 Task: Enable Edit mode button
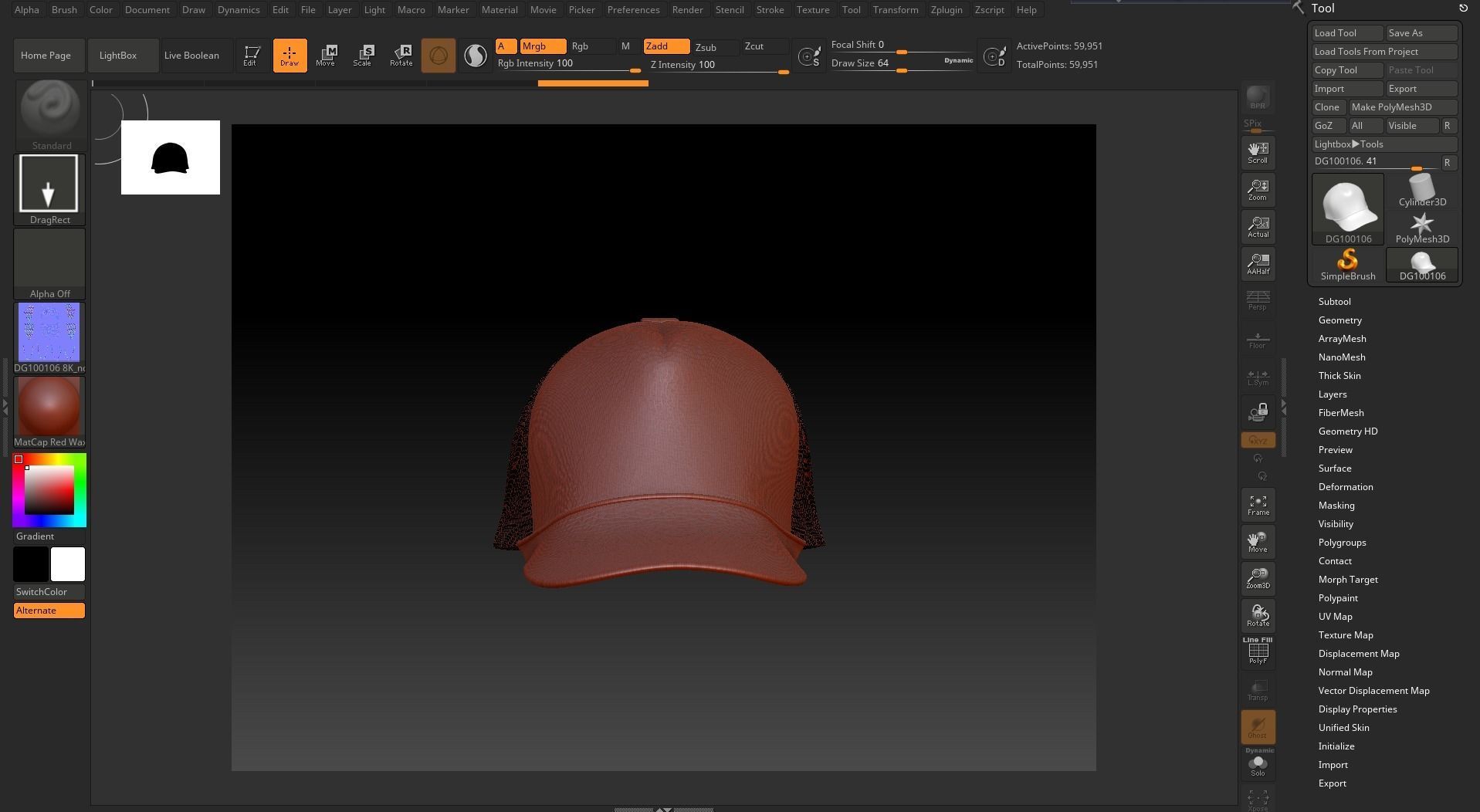tap(251, 56)
